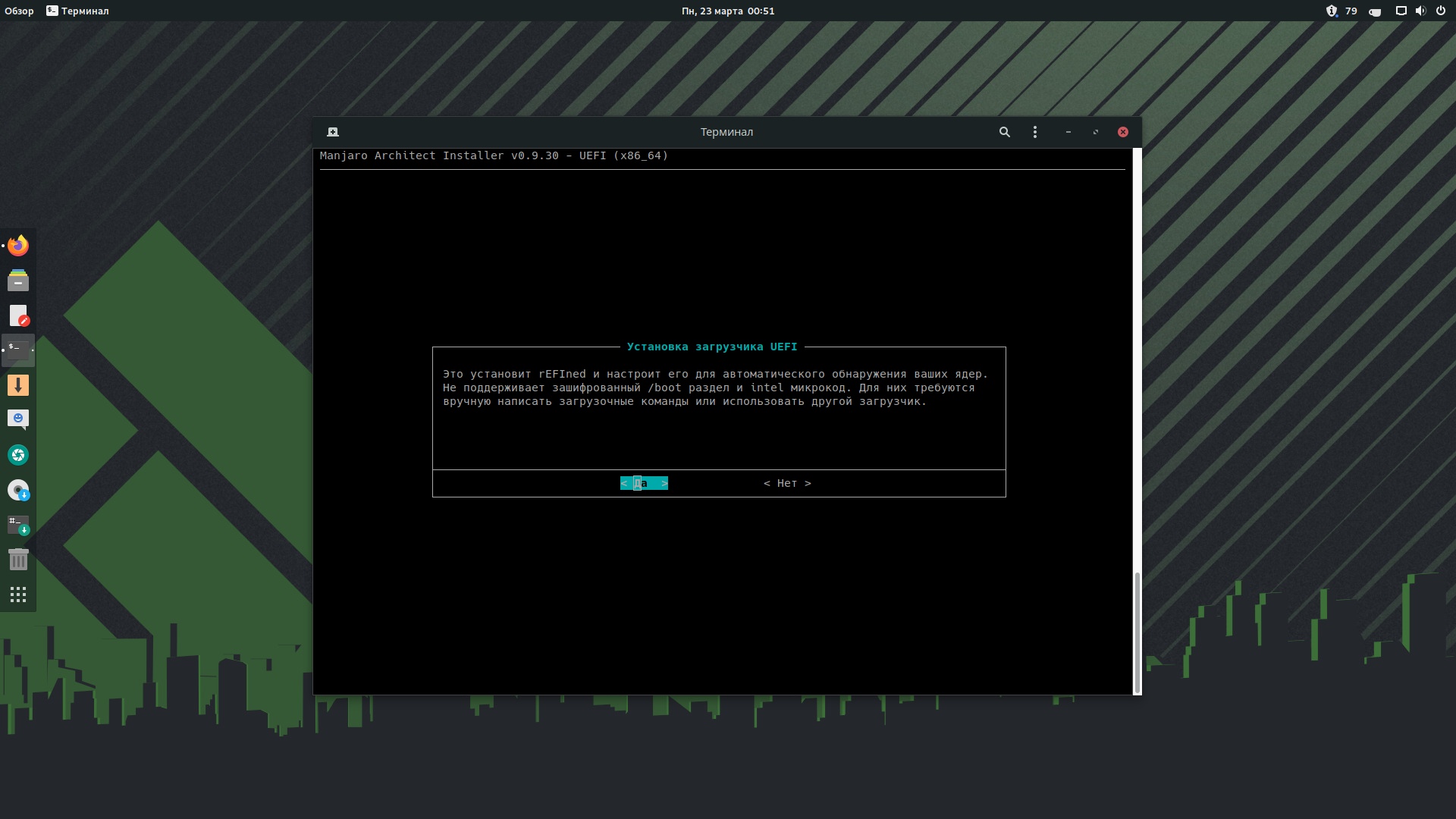The height and width of the screenshot is (819, 1456).
Task: Open the network connection tray icon
Action: [x=1401, y=11]
